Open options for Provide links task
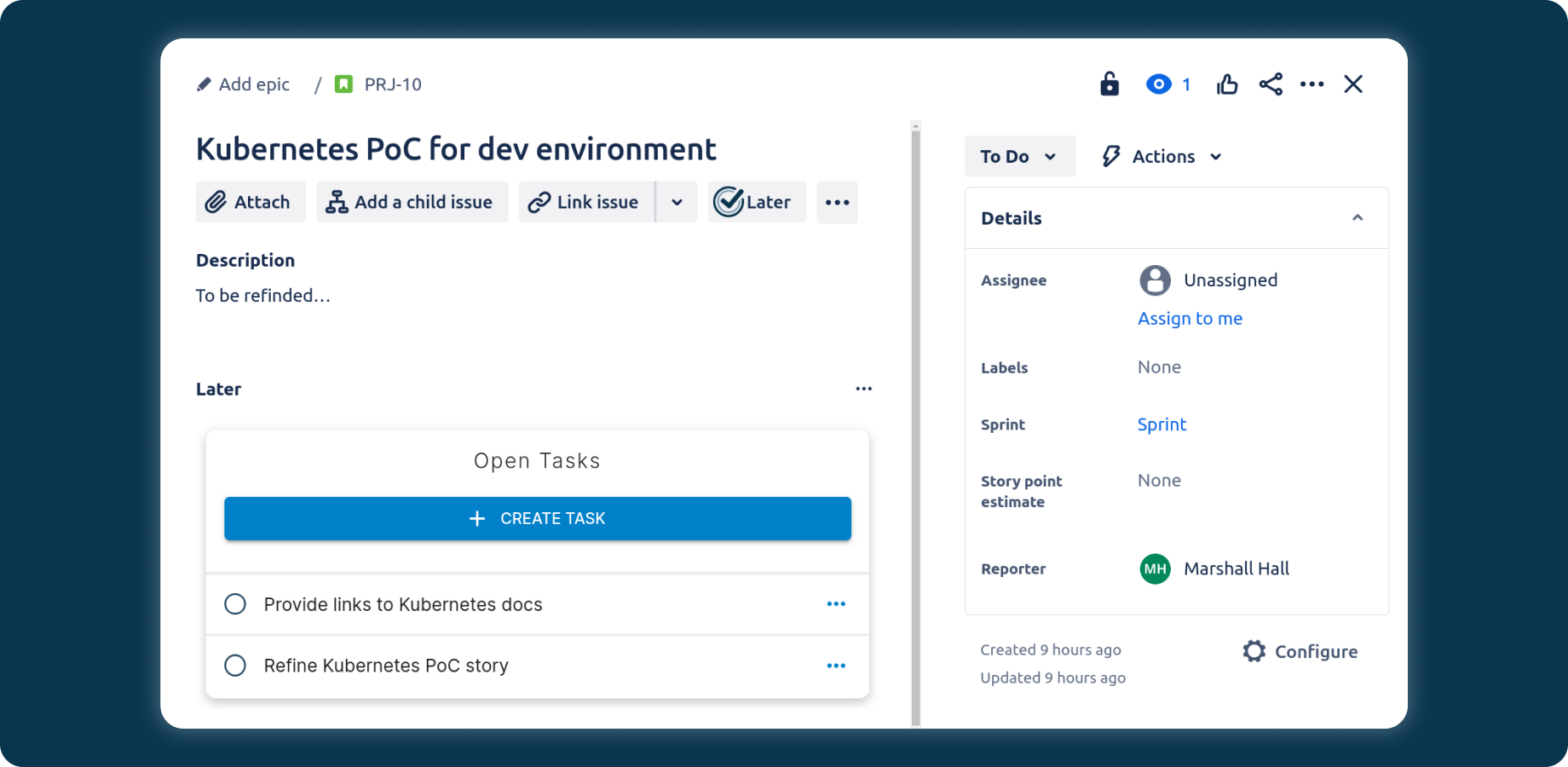Image resolution: width=1568 pixels, height=767 pixels. (x=836, y=604)
